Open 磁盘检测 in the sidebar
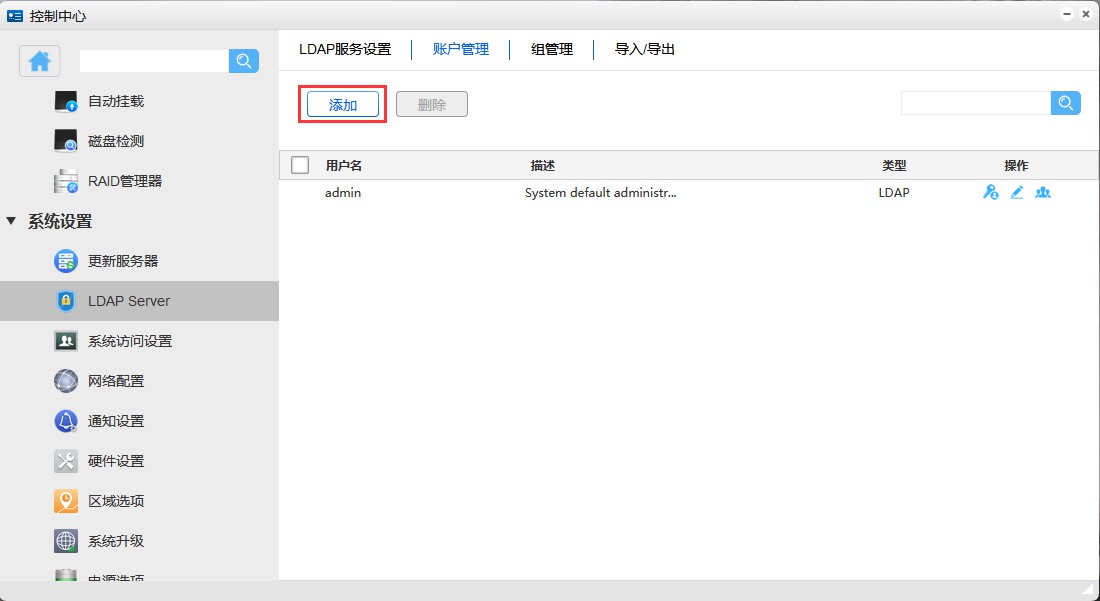 pos(115,141)
